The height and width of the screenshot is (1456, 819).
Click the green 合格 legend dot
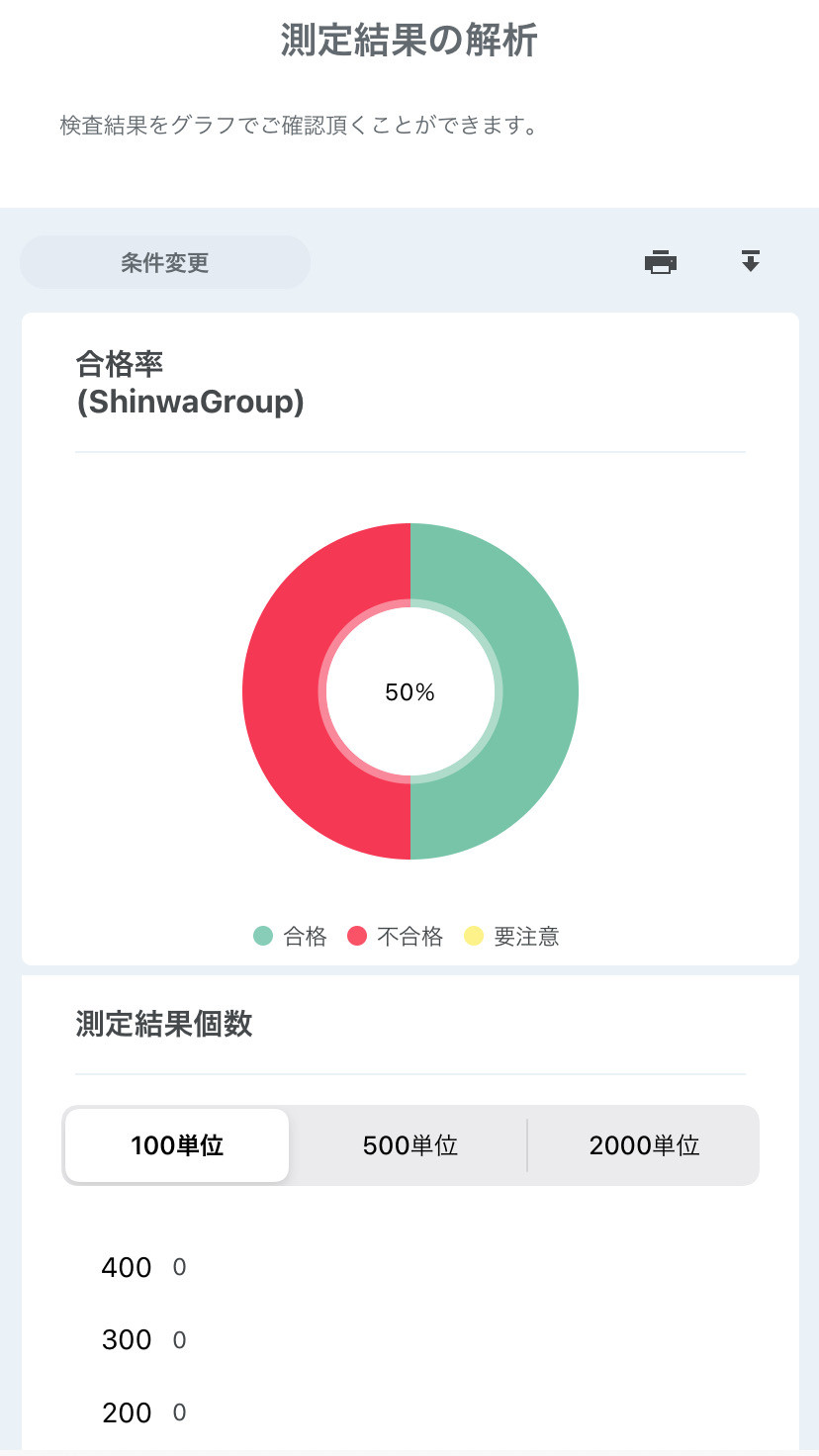[263, 936]
